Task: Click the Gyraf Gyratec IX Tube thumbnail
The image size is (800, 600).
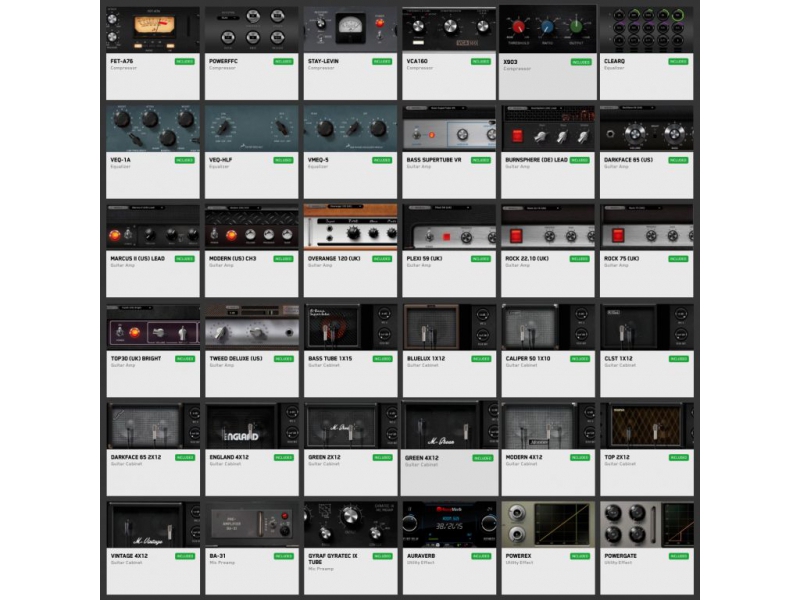Action: 351,524
